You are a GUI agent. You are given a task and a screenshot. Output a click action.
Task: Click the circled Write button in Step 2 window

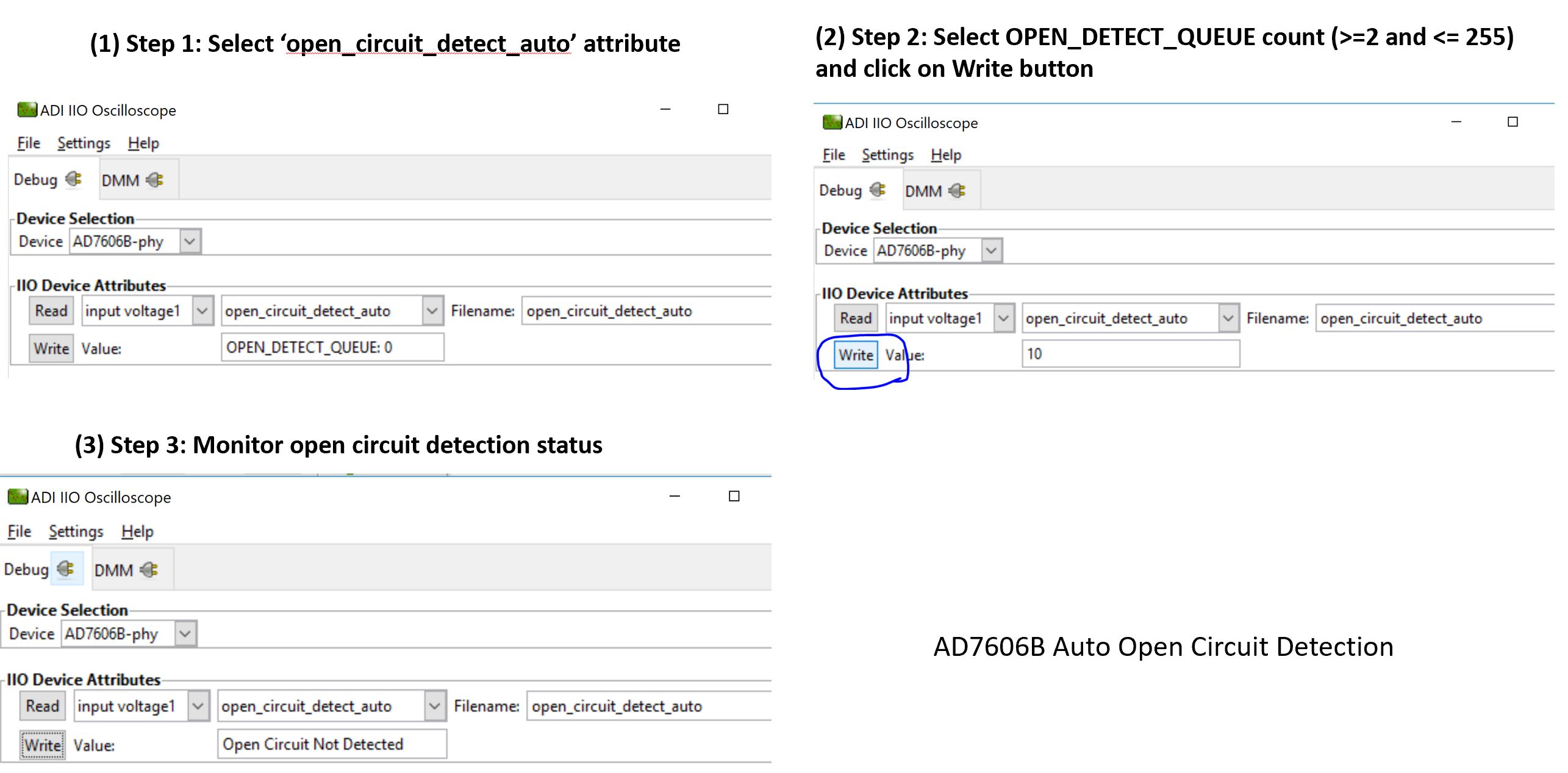(856, 354)
